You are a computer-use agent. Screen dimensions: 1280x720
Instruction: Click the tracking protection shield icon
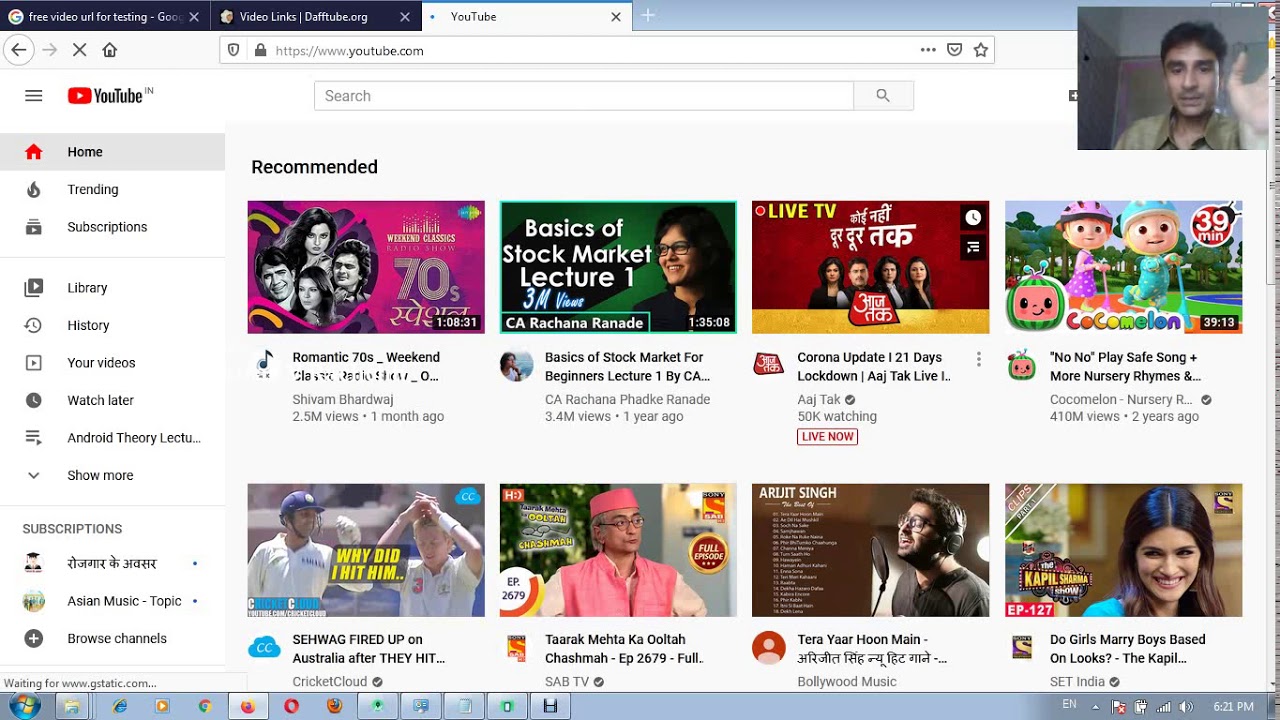tap(234, 50)
